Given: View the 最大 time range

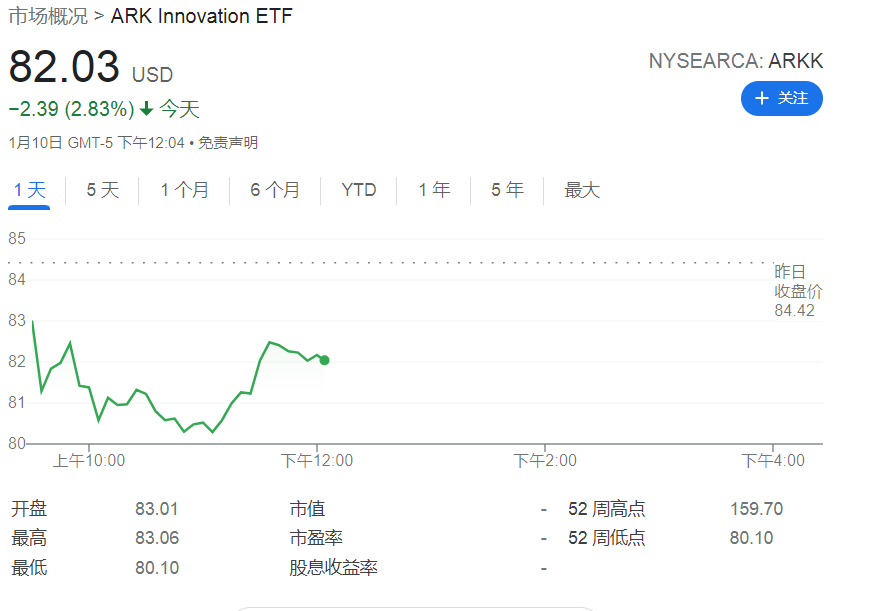Looking at the screenshot, I should coord(582,190).
